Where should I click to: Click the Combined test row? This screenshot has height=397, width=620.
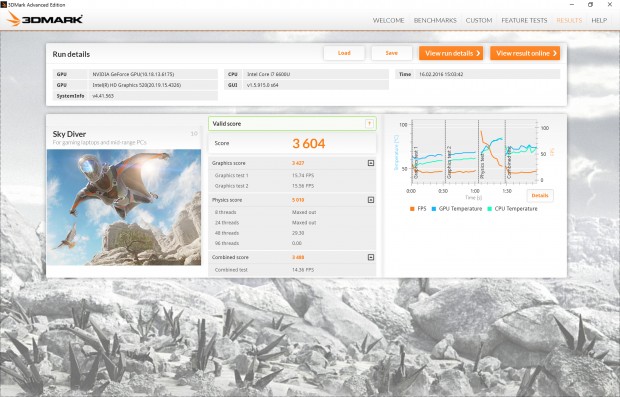(x=292, y=270)
